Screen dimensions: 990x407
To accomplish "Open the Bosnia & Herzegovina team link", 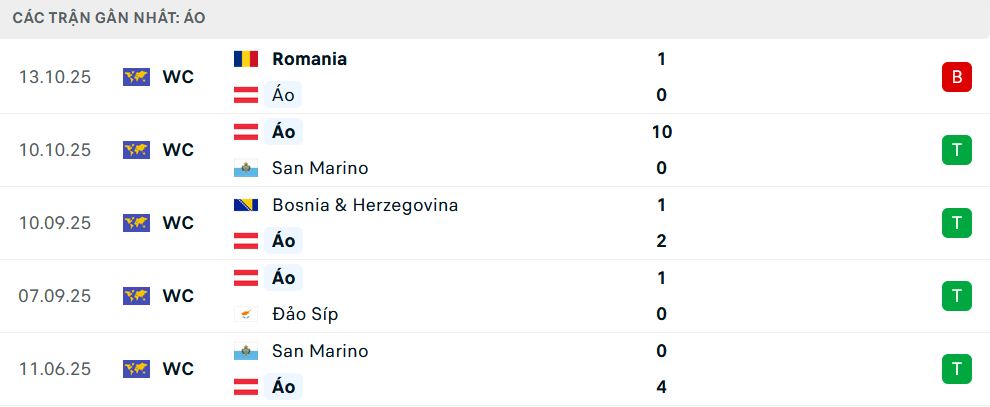I will click(364, 205).
